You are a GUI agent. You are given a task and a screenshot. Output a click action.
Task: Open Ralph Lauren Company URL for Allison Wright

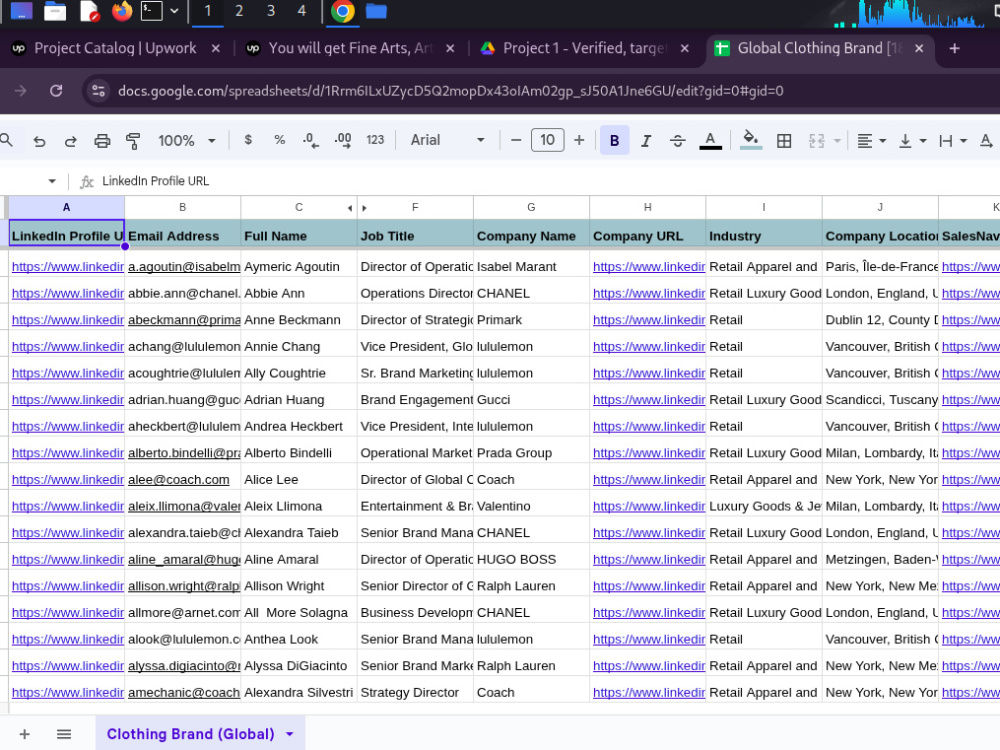649,586
